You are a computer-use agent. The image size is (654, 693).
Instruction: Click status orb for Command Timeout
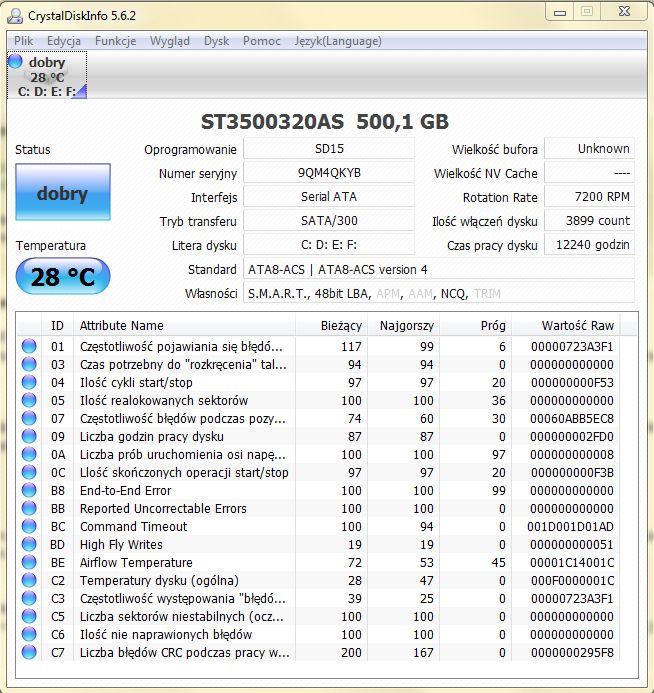29,526
